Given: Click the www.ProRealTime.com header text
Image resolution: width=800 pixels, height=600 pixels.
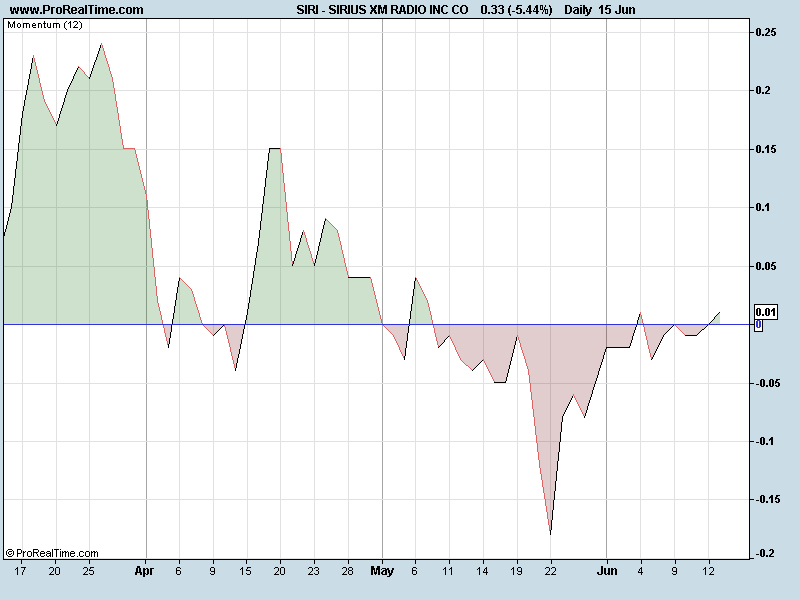Looking at the screenshot, I should tap(77, 10).
